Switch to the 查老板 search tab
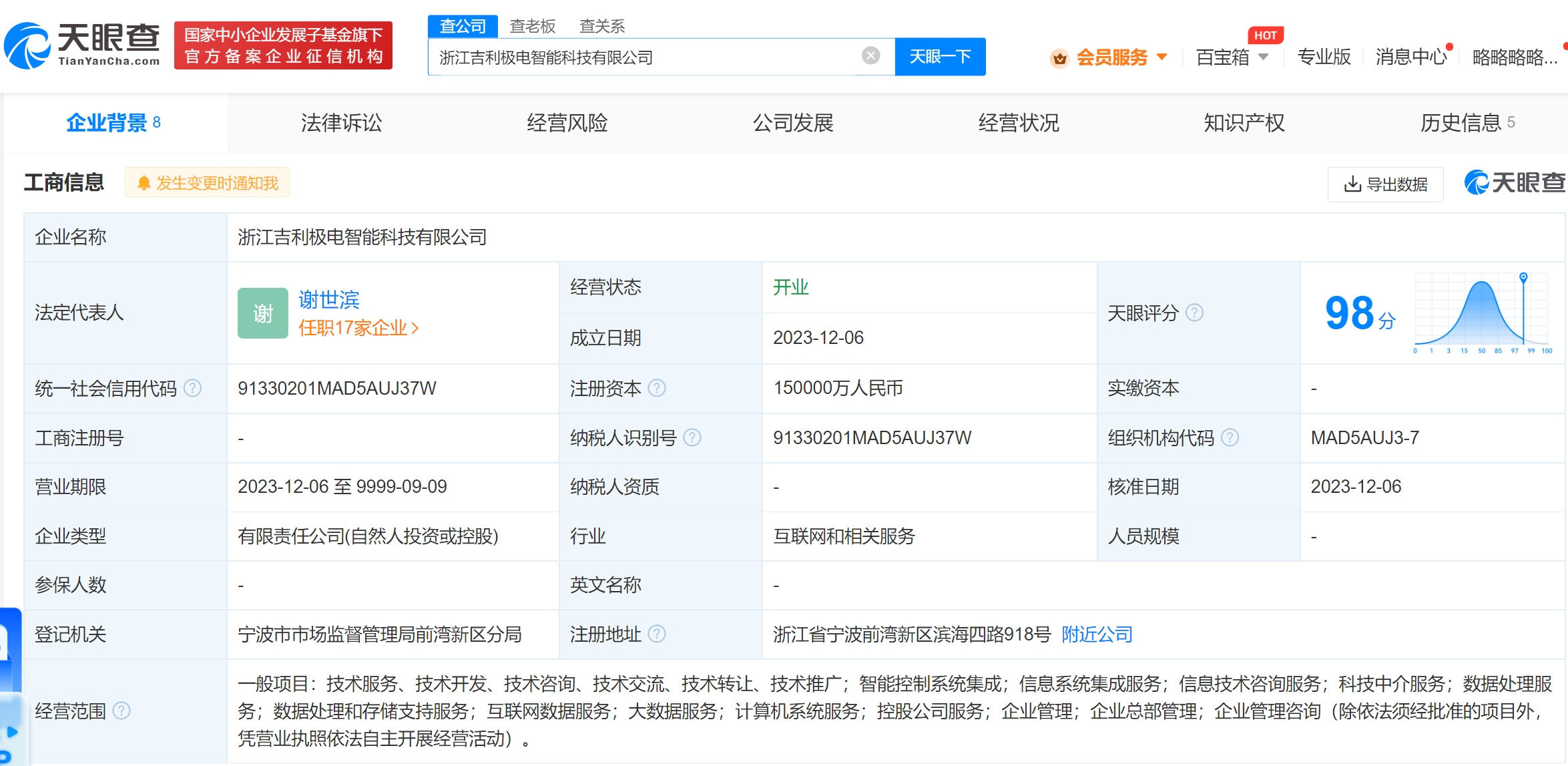 pyautogui.click(x=533, y=26)
